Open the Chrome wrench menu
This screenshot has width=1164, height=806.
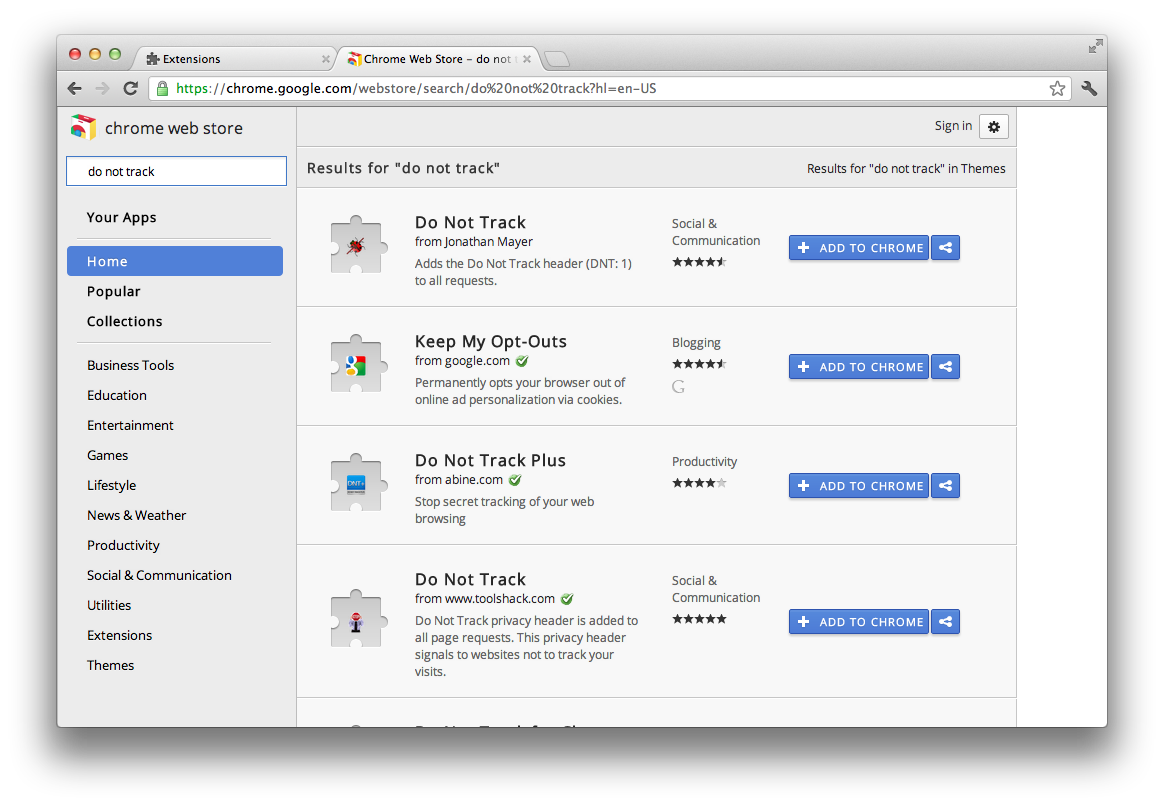[x=1089, y=89]
